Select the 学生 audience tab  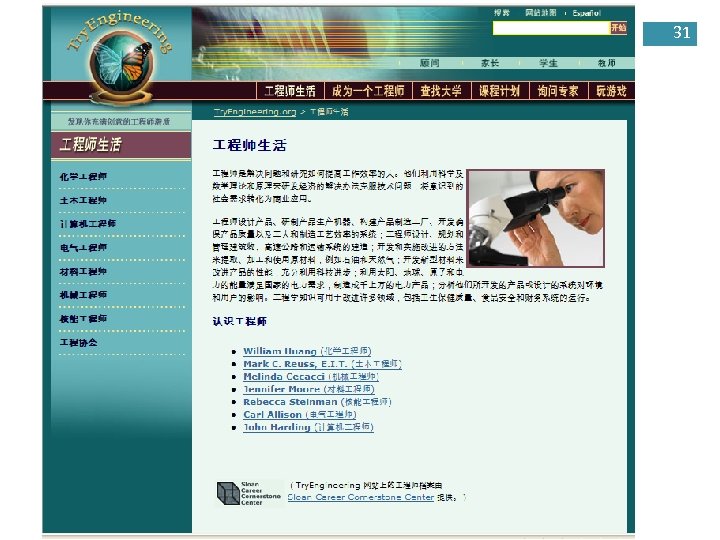pyautogui.click(x=548, y=63)
